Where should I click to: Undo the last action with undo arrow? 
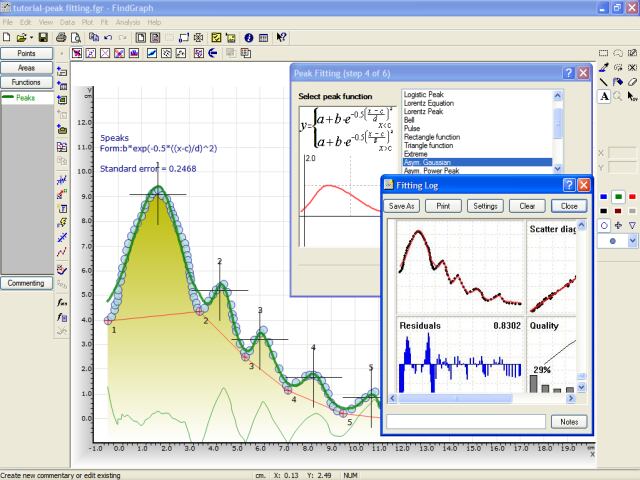(x=108, y=38)
